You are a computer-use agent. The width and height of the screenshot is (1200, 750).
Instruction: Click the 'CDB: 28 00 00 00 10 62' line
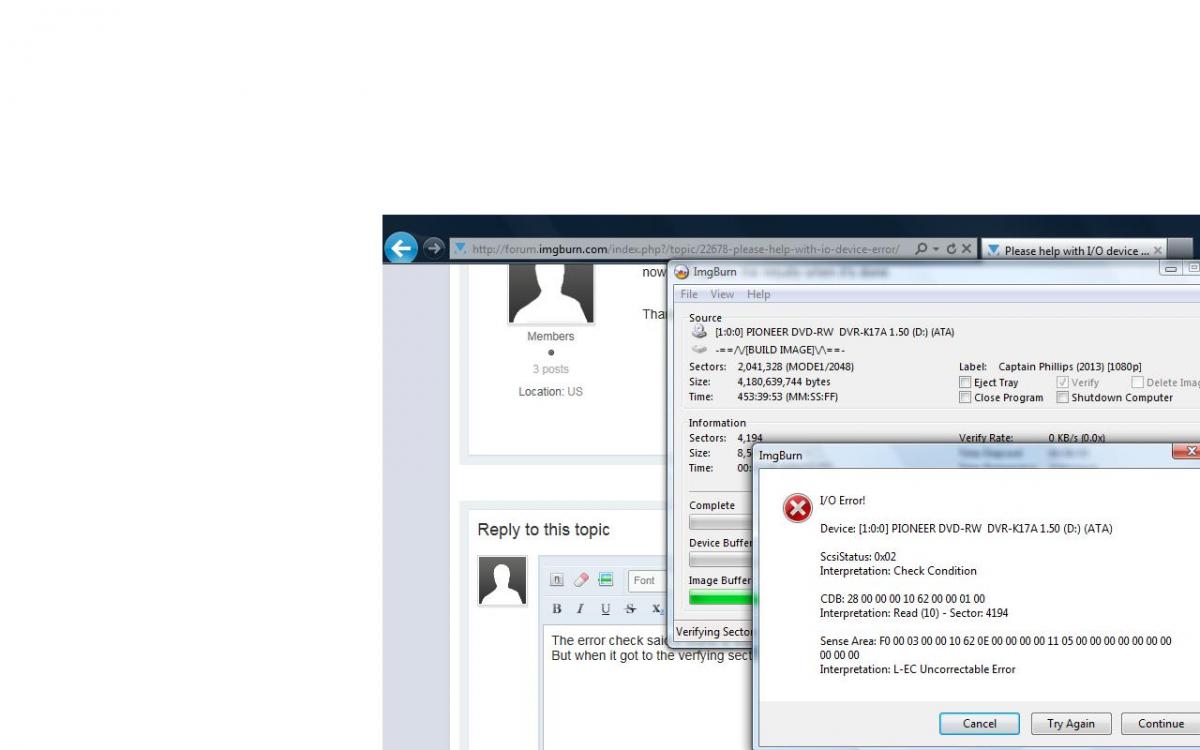click(x=902, y=599)
